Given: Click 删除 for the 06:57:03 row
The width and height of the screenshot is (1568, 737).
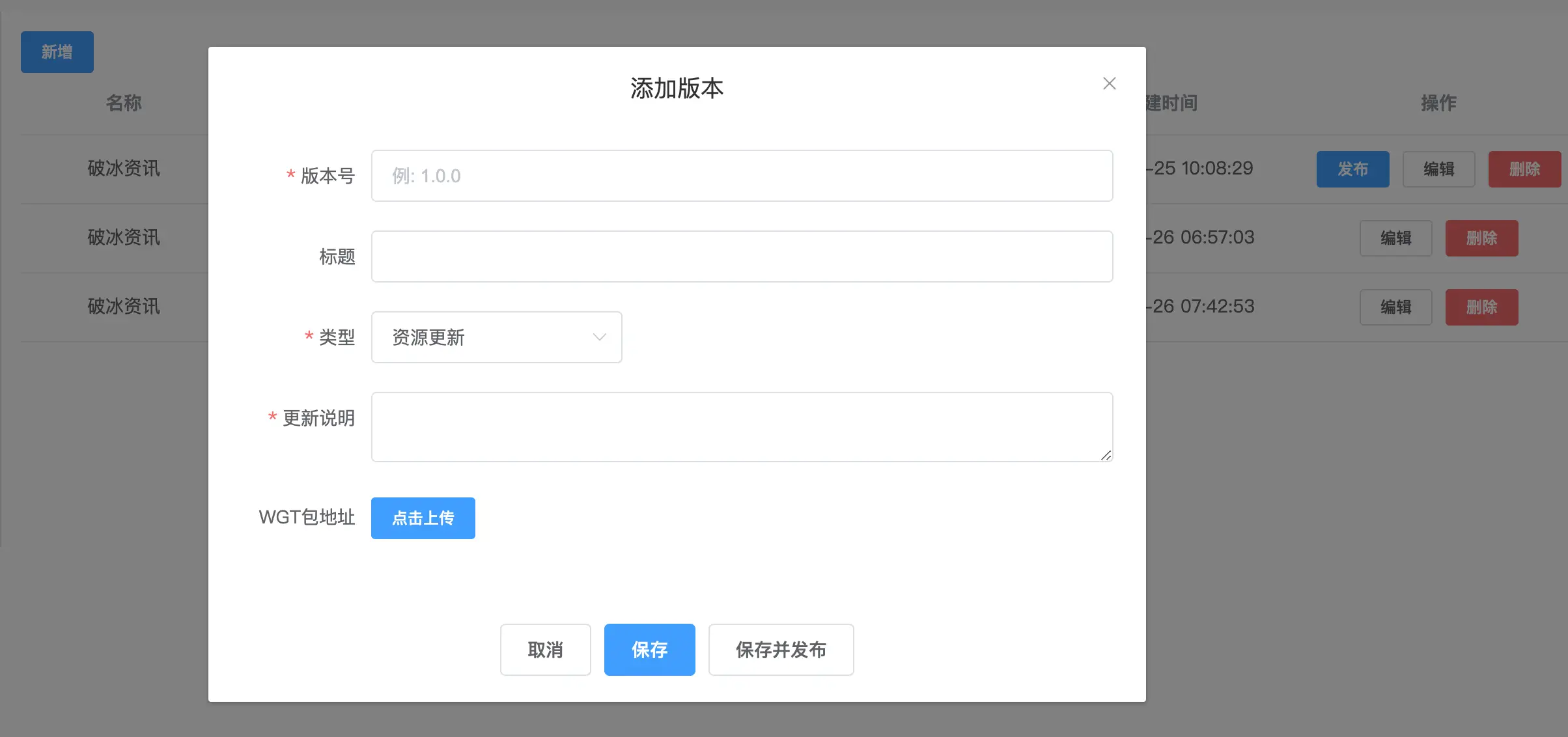Looking at the screenshot, I should pos(1481,238).
